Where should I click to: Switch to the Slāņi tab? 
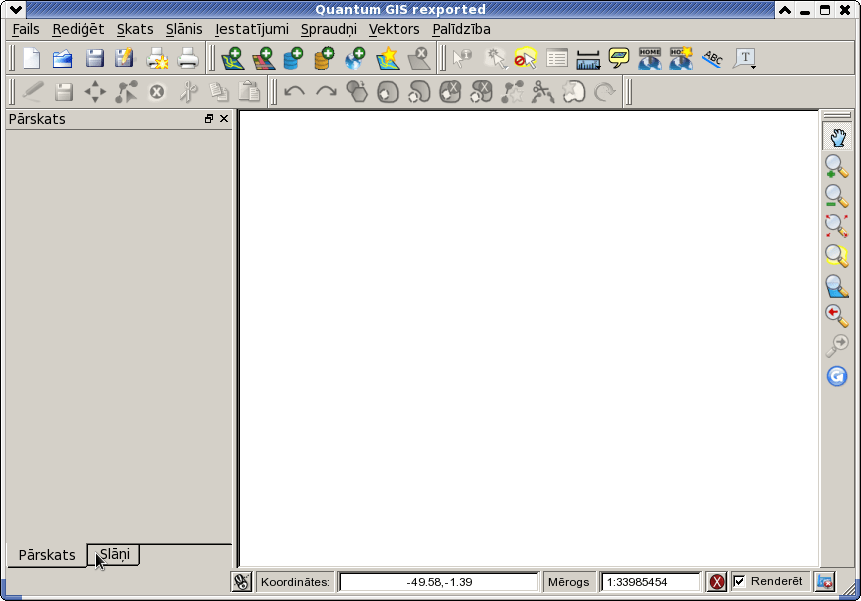pyautogui.click(x=114, y=554)
